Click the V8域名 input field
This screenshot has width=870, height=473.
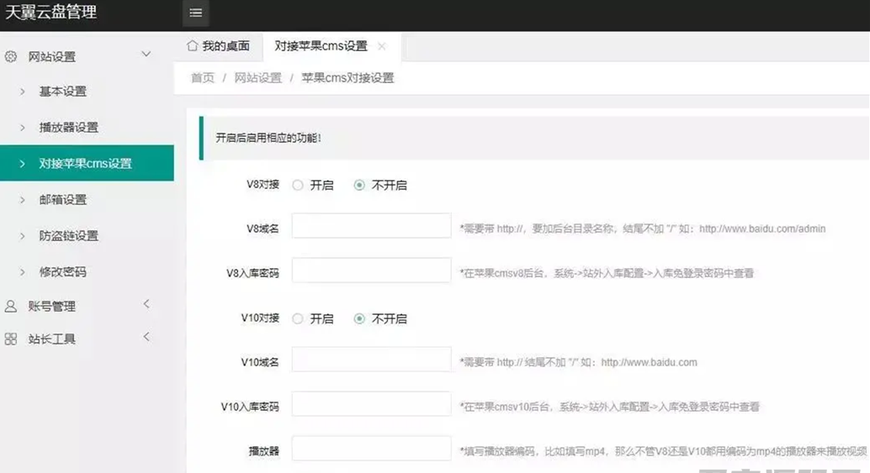tap(371, 227)
